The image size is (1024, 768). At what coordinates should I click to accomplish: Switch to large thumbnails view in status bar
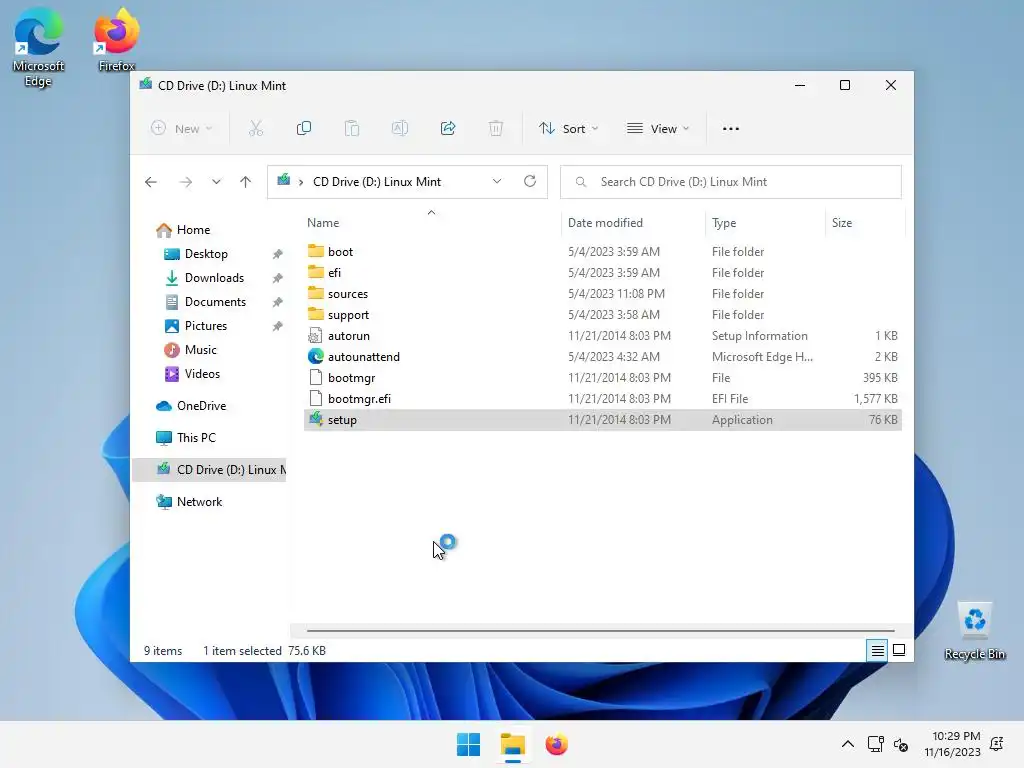tap(899, 650)
